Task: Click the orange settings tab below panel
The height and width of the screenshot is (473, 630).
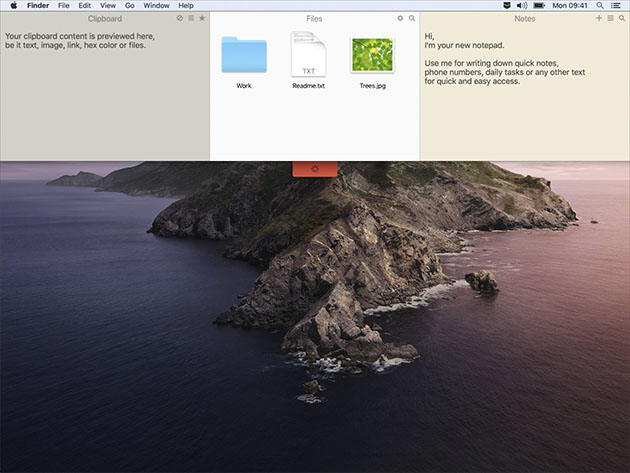Action: (x=315, y=169)
